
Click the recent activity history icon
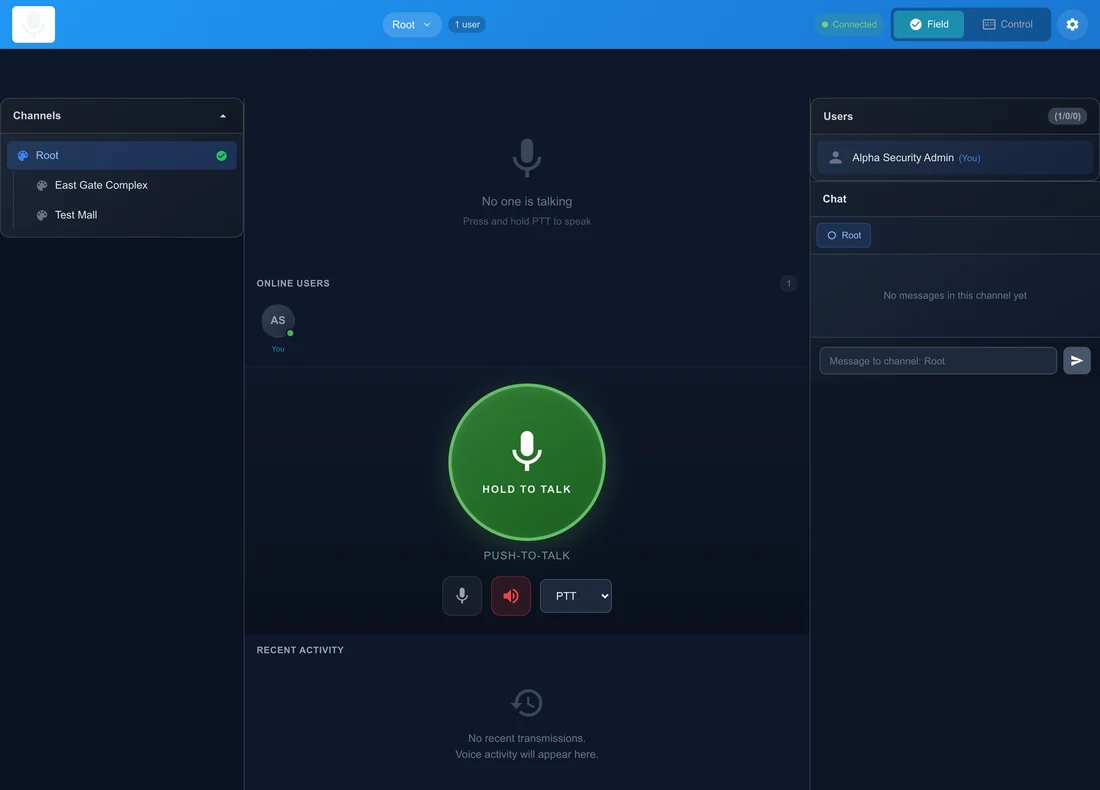(527, 702)
